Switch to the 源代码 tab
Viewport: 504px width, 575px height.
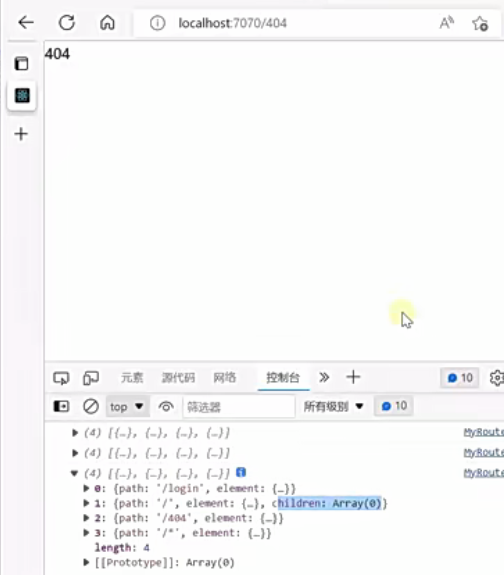point(178,378)
